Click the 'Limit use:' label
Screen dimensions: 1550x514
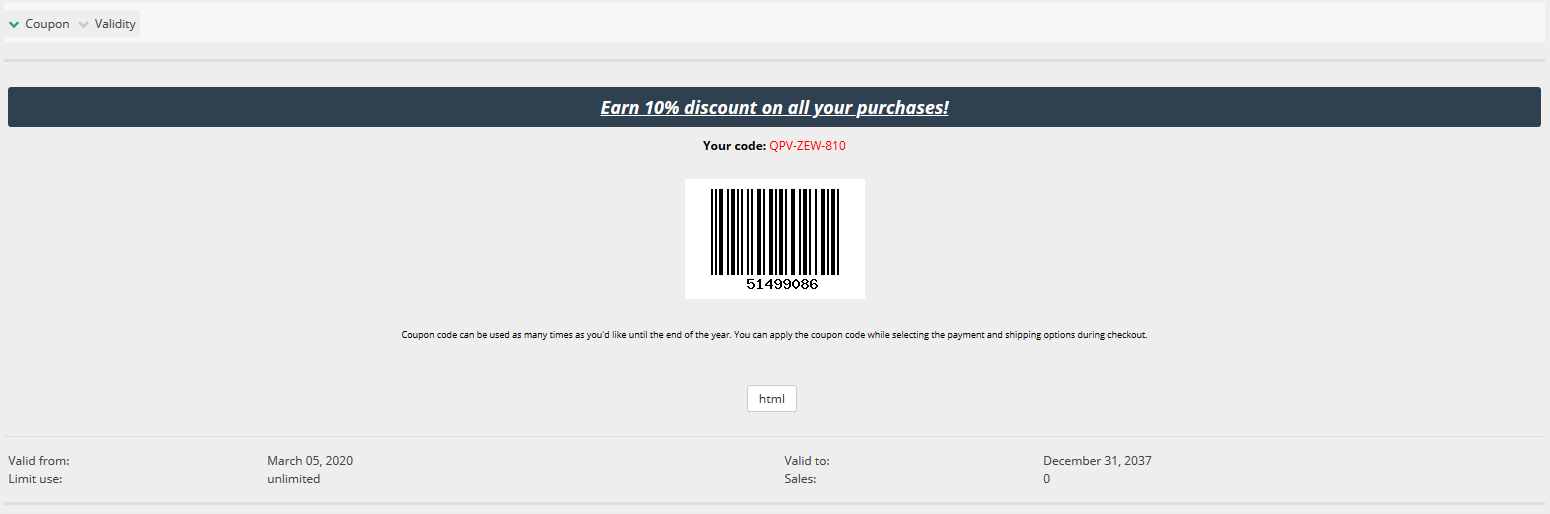pyautogui.click(x=36, y=479)
